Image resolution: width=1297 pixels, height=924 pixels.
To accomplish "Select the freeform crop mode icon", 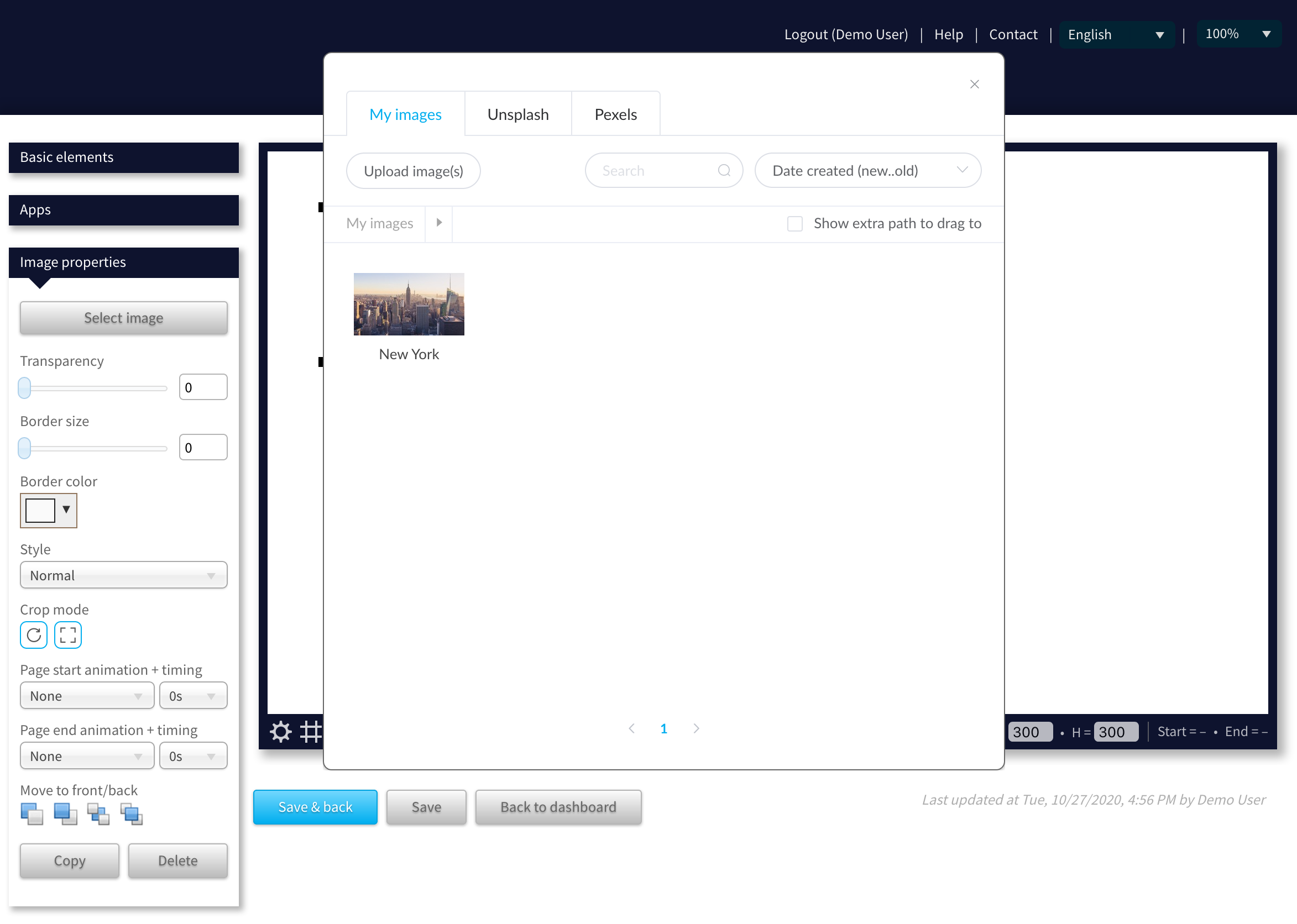I will [x=67, y=633].
